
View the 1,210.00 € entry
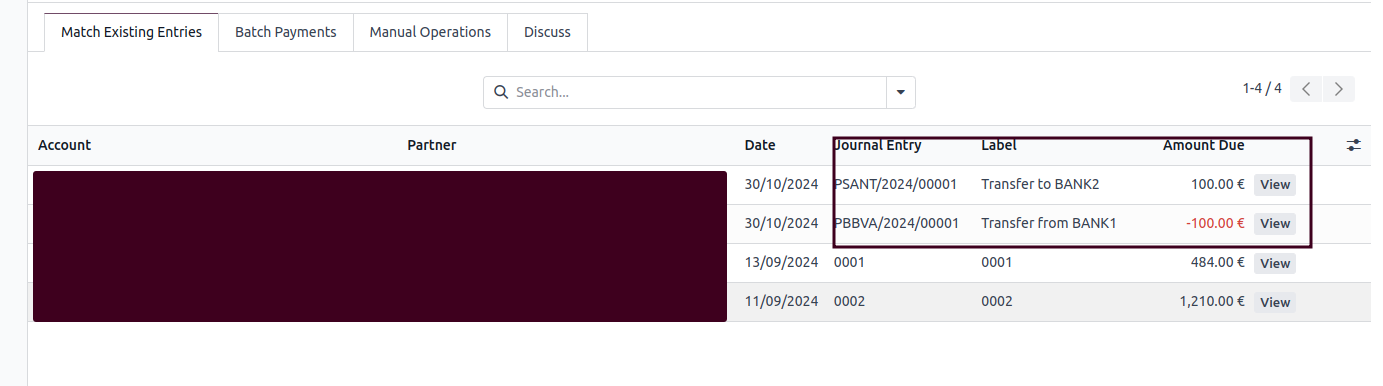1275,302
